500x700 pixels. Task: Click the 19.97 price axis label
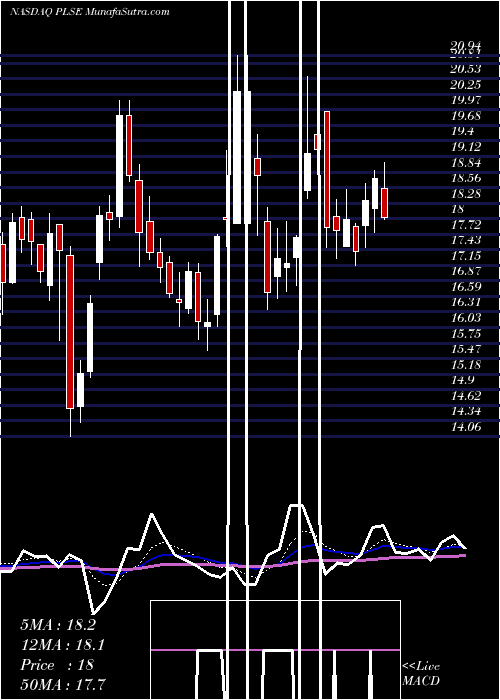point(466,100)
